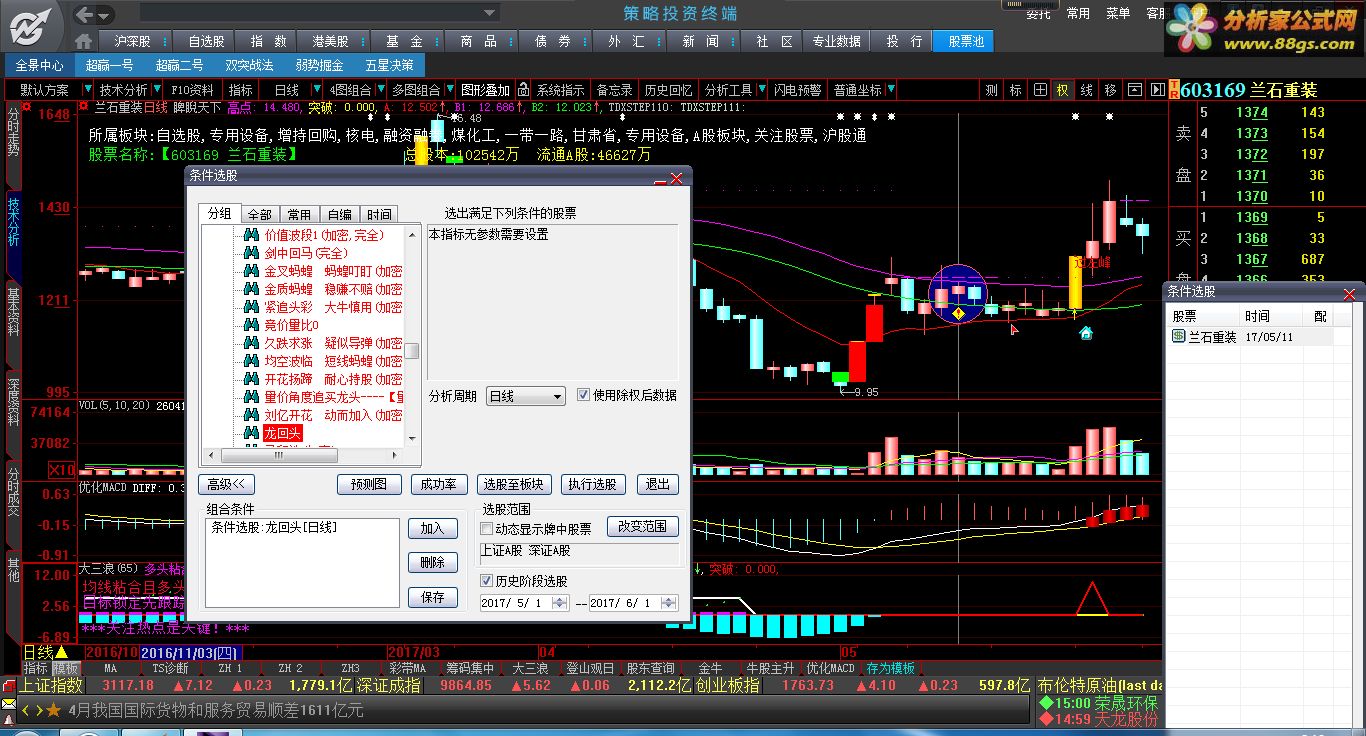This screenshot has width=1366, height=736.
Task: Click formula list vertical scrollbar thumb
Action: [411, 352]
